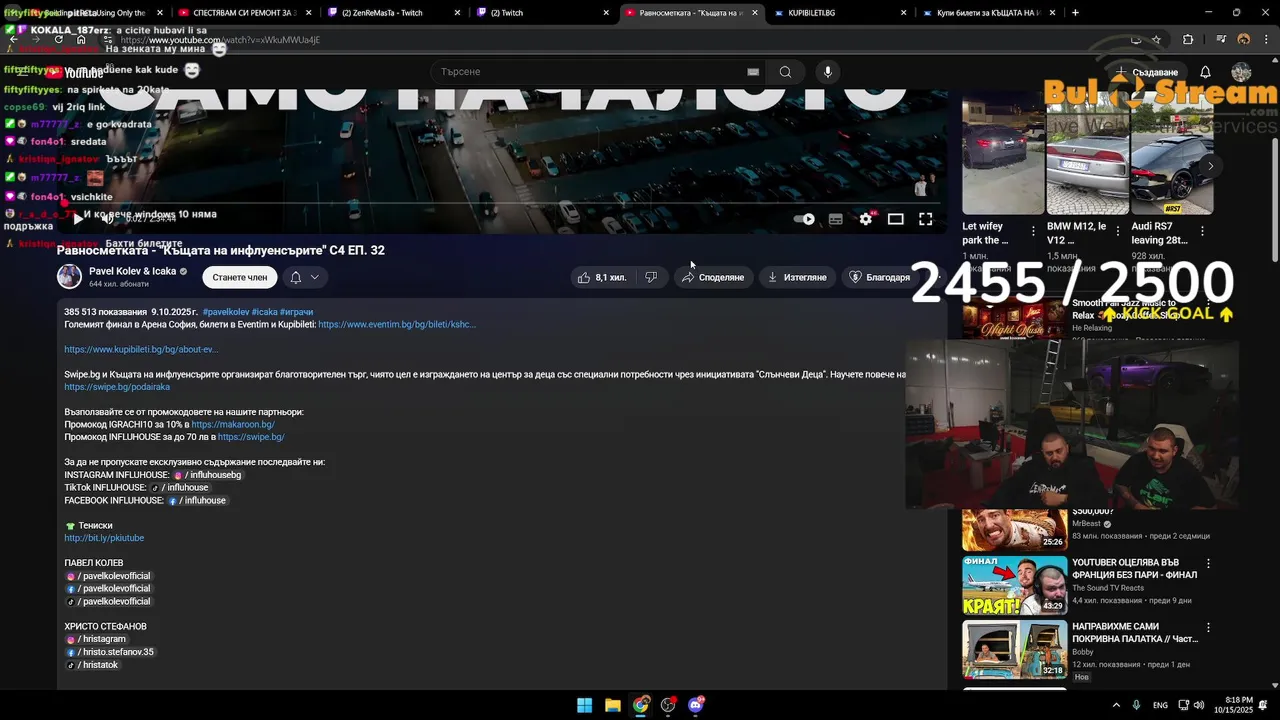
Task: Open the makaroon.bg promo link
Action: coord(233,425)
